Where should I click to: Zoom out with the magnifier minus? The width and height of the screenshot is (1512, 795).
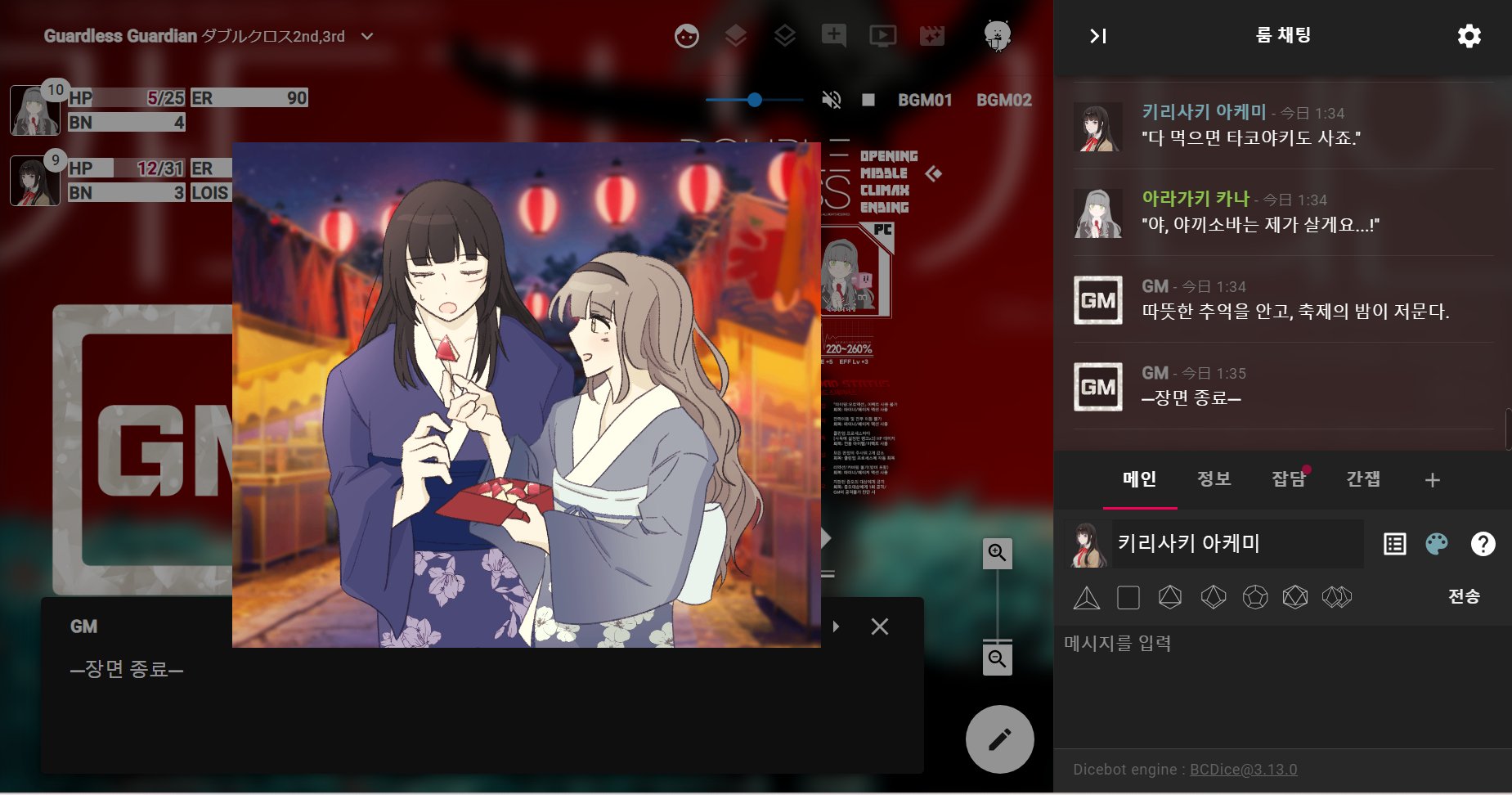pyautogui.click(x=998, y=660)
